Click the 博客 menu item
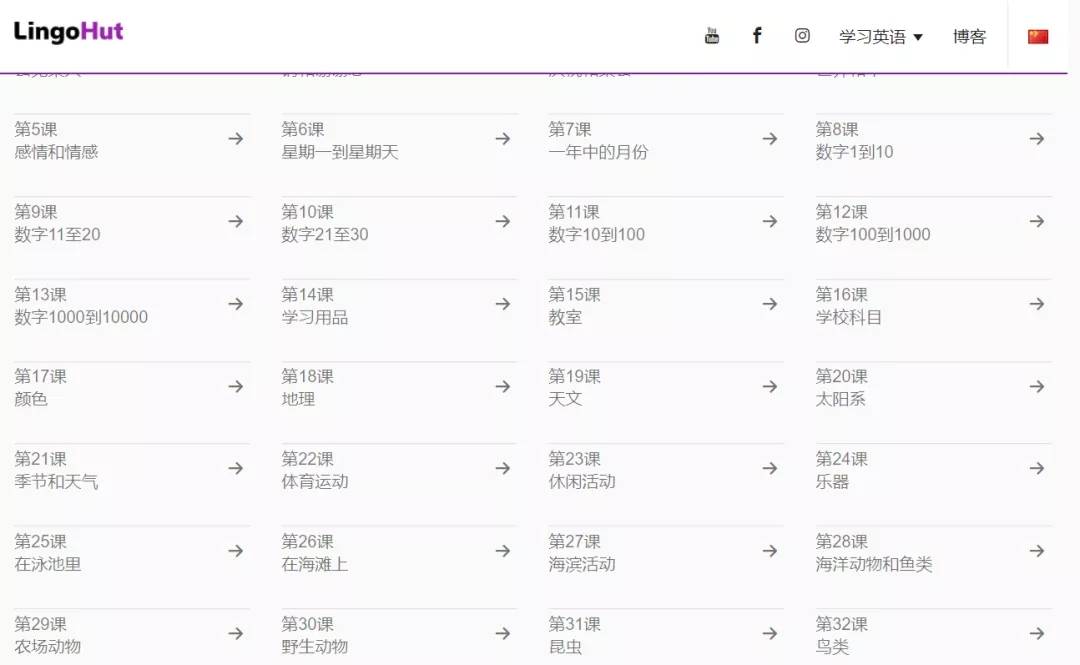Image resolution: width=1080 pixels, height=665 pixels. (x=969, y=36)
